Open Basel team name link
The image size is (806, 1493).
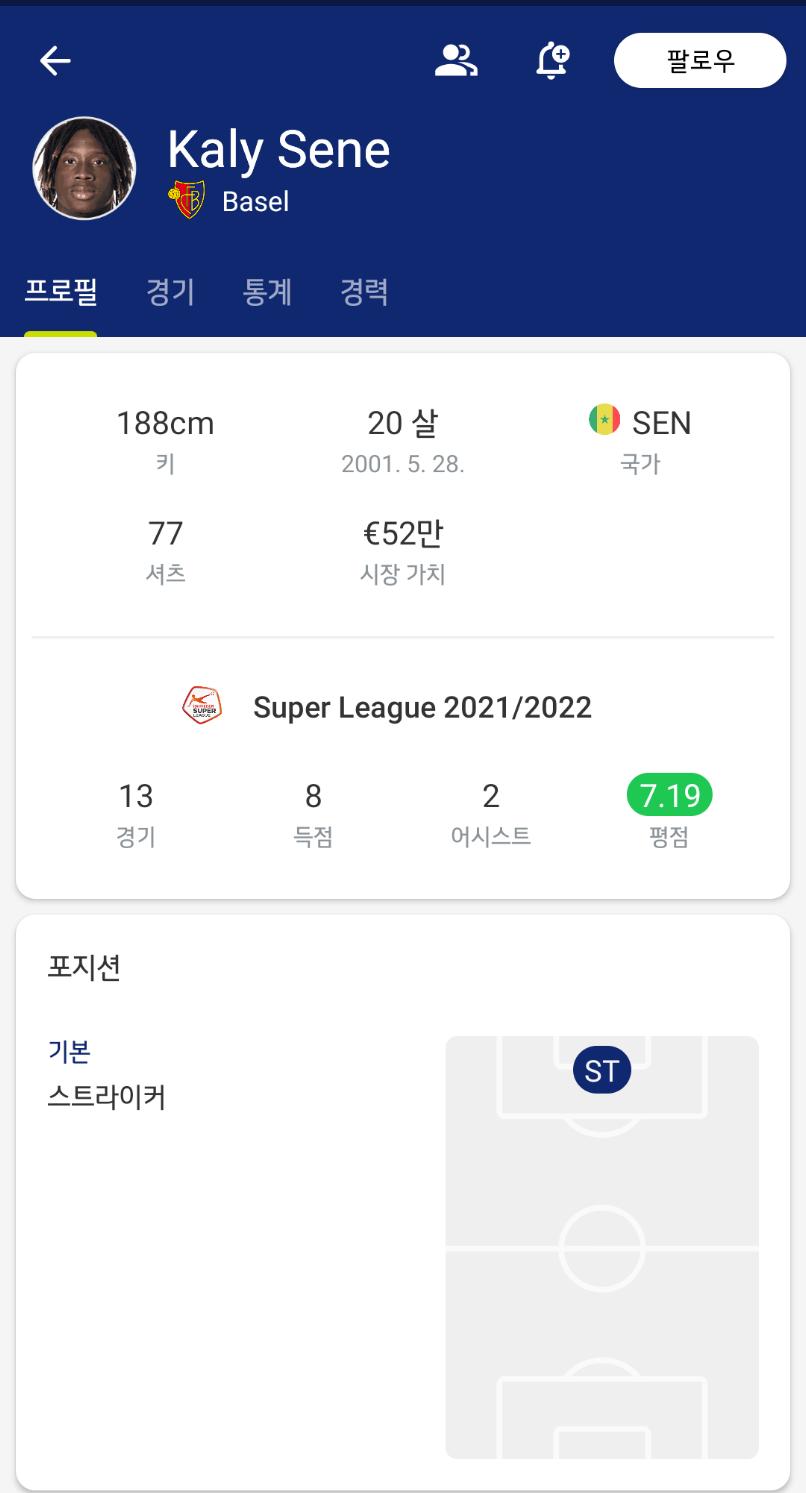pos(255,202)
